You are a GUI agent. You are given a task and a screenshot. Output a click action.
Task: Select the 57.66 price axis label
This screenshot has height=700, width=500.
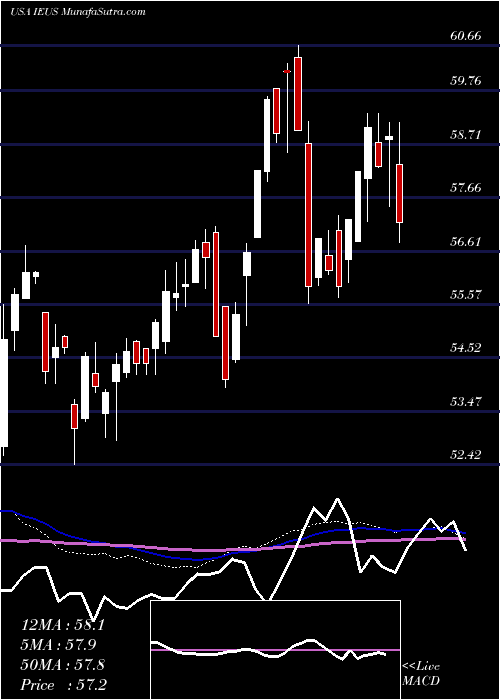tap(466, 188)
